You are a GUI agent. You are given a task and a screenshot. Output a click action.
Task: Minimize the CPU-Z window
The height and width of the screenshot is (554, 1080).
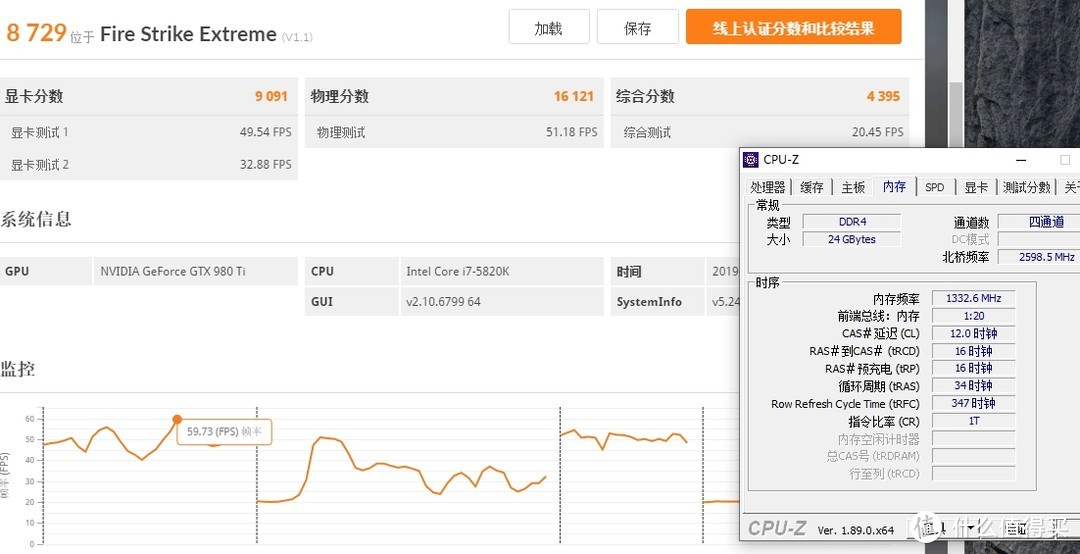1021,160
